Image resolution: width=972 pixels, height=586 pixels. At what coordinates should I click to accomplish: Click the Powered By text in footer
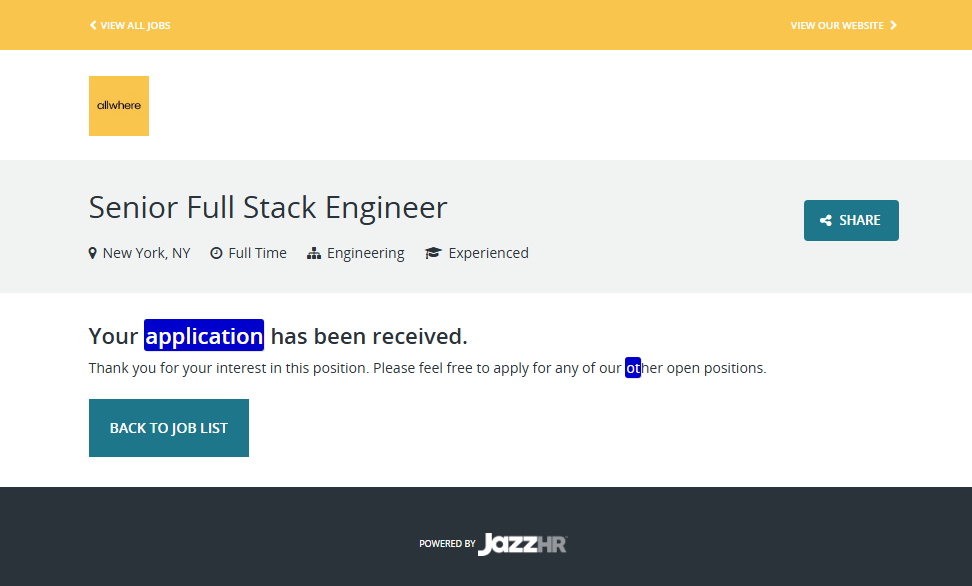click(447, 544)
